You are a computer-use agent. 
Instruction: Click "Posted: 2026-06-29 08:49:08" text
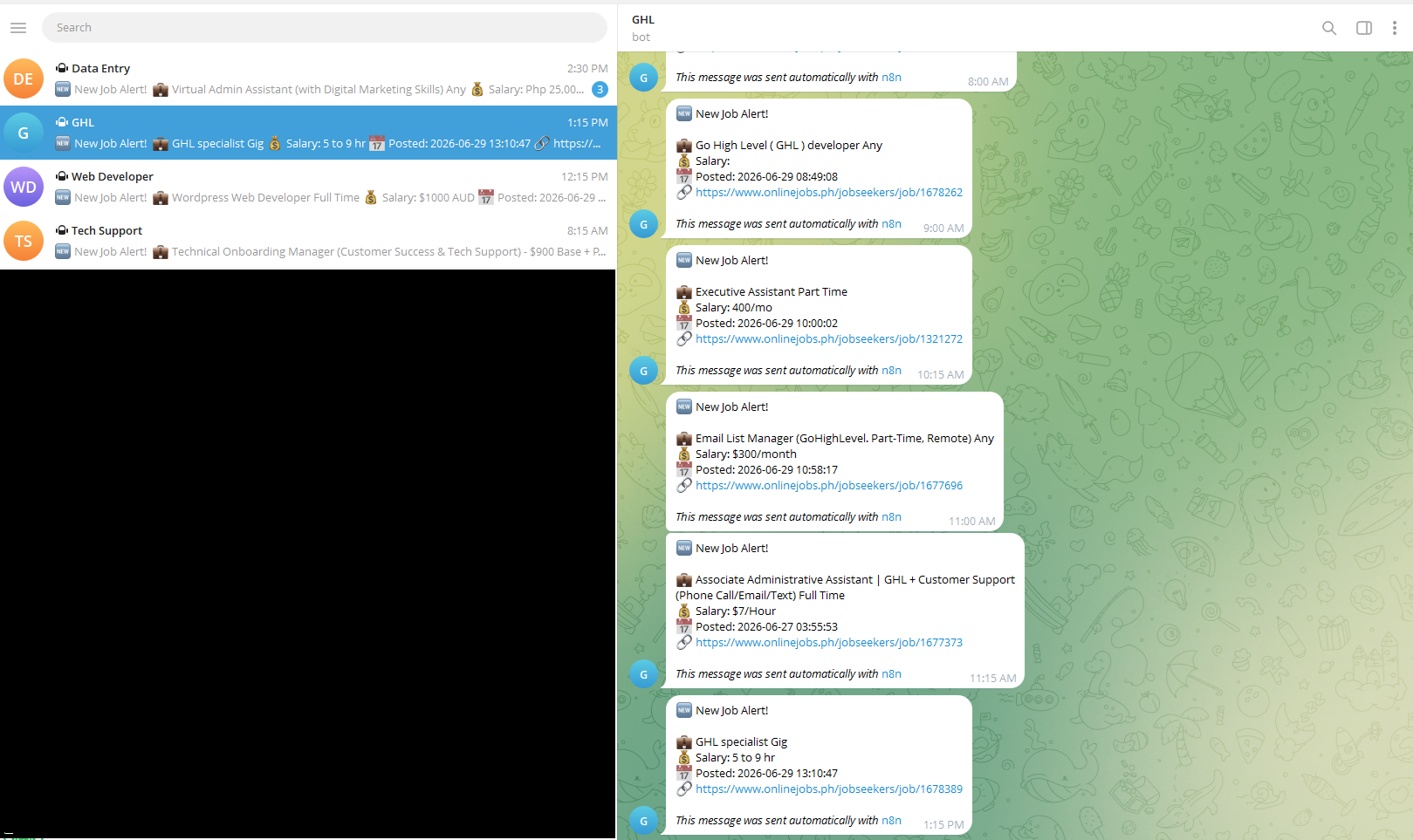point(766,177)
